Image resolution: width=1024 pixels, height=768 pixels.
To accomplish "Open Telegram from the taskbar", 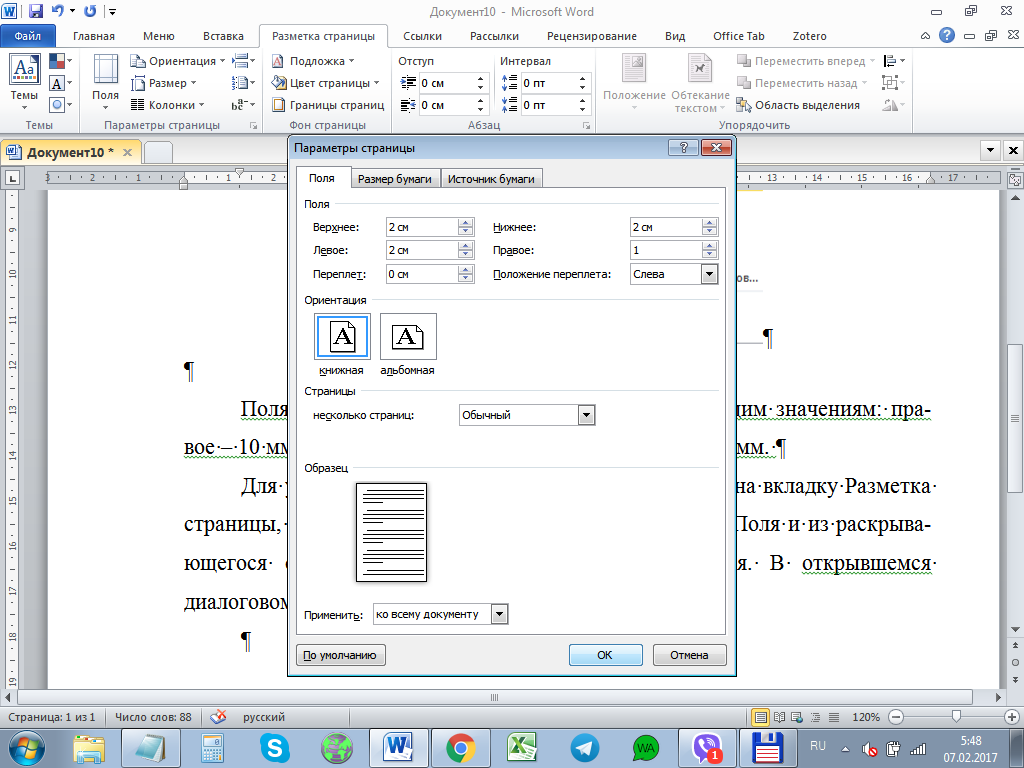I will tap(584, 748).
